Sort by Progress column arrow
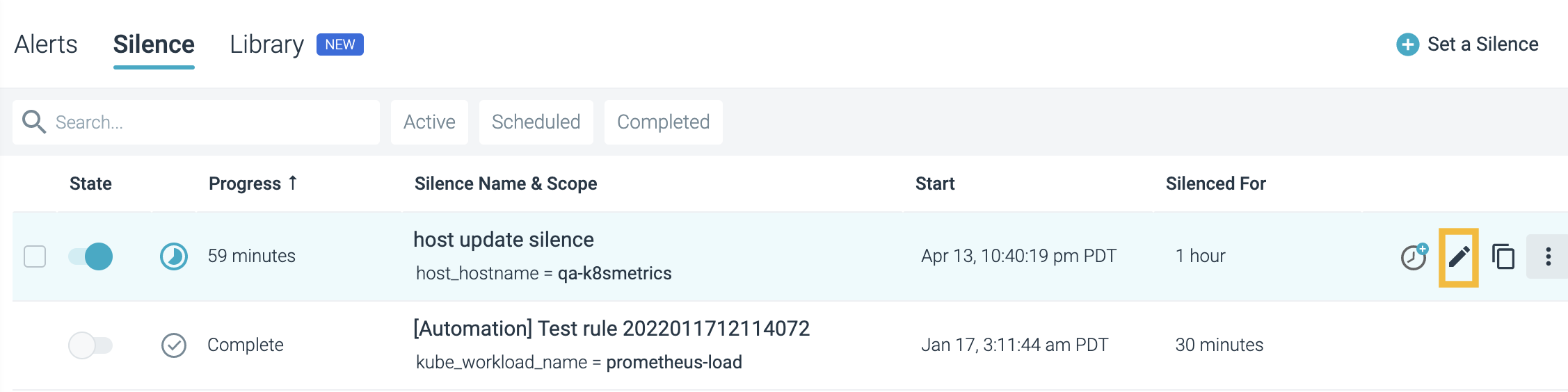Screen dimensions: 1568x392 293,183
